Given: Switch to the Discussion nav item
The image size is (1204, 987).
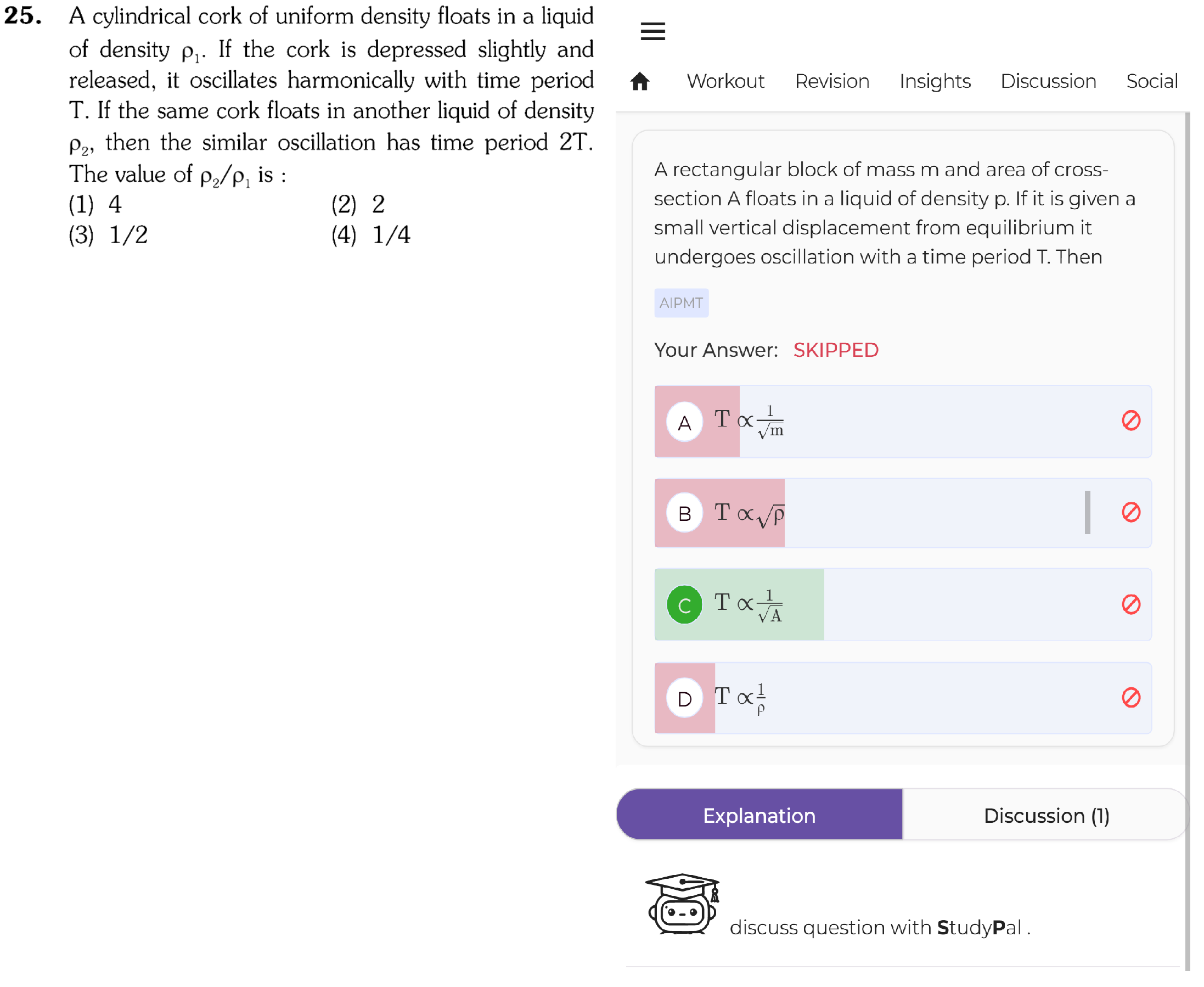Looking at the screenshot, I should 1048,81.
